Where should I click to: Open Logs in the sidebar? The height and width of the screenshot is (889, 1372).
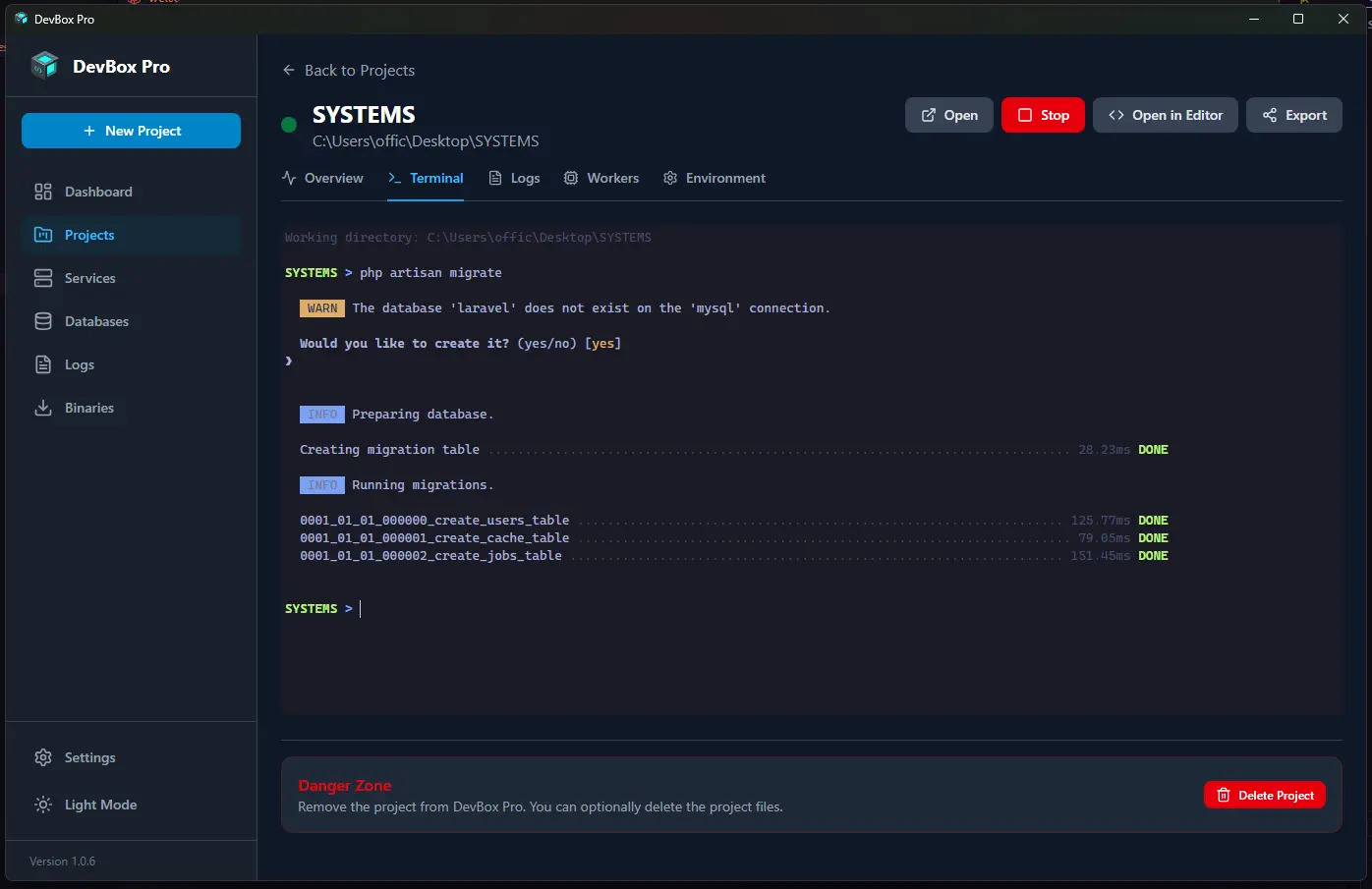tap(131, 364)
